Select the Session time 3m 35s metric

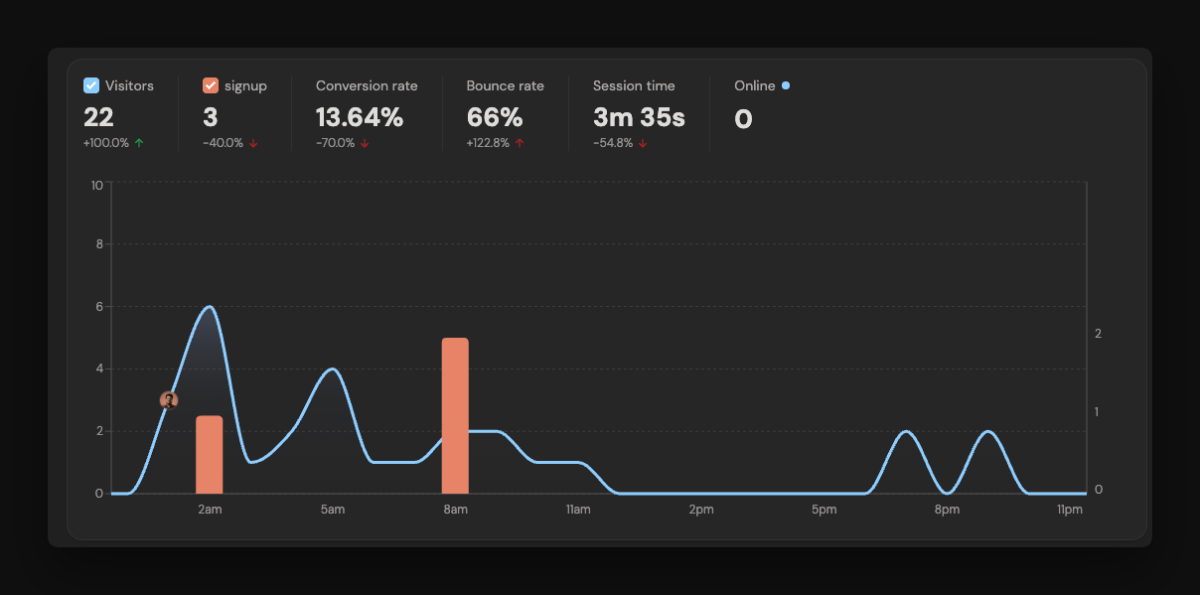point(638,118)
